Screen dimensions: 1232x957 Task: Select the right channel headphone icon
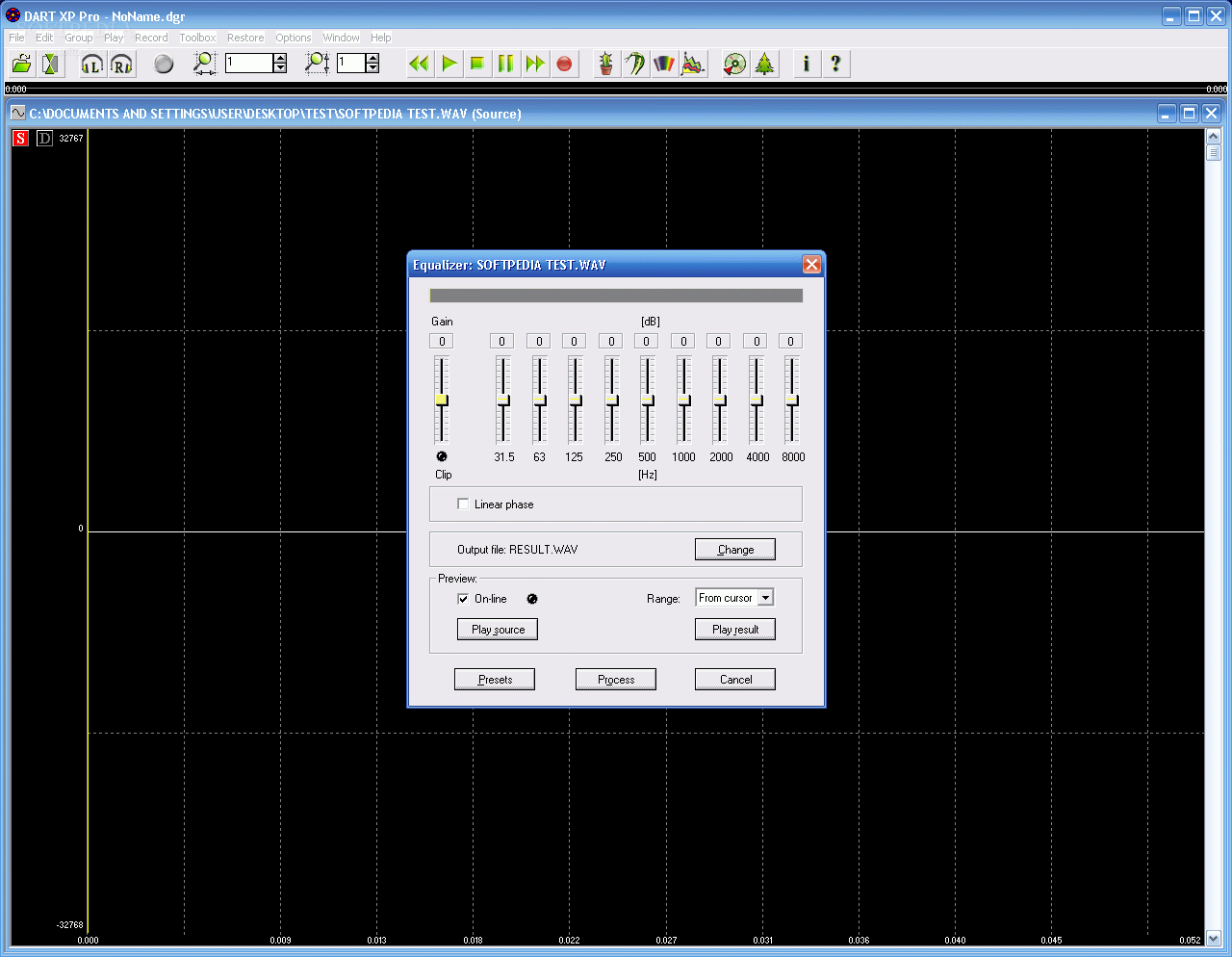[x=121, y=64]
